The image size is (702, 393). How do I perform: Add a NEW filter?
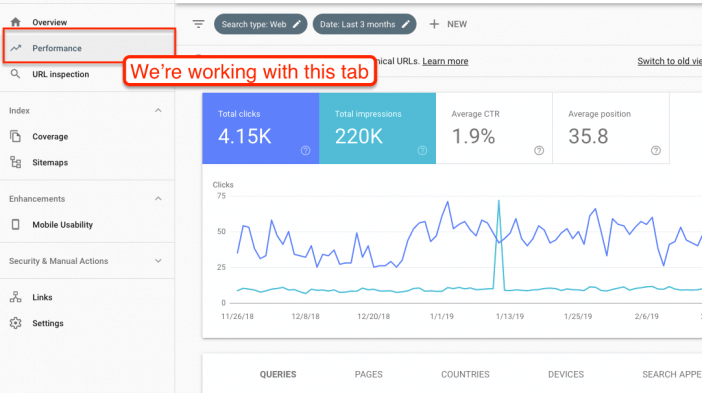click(x=448, y=24)
